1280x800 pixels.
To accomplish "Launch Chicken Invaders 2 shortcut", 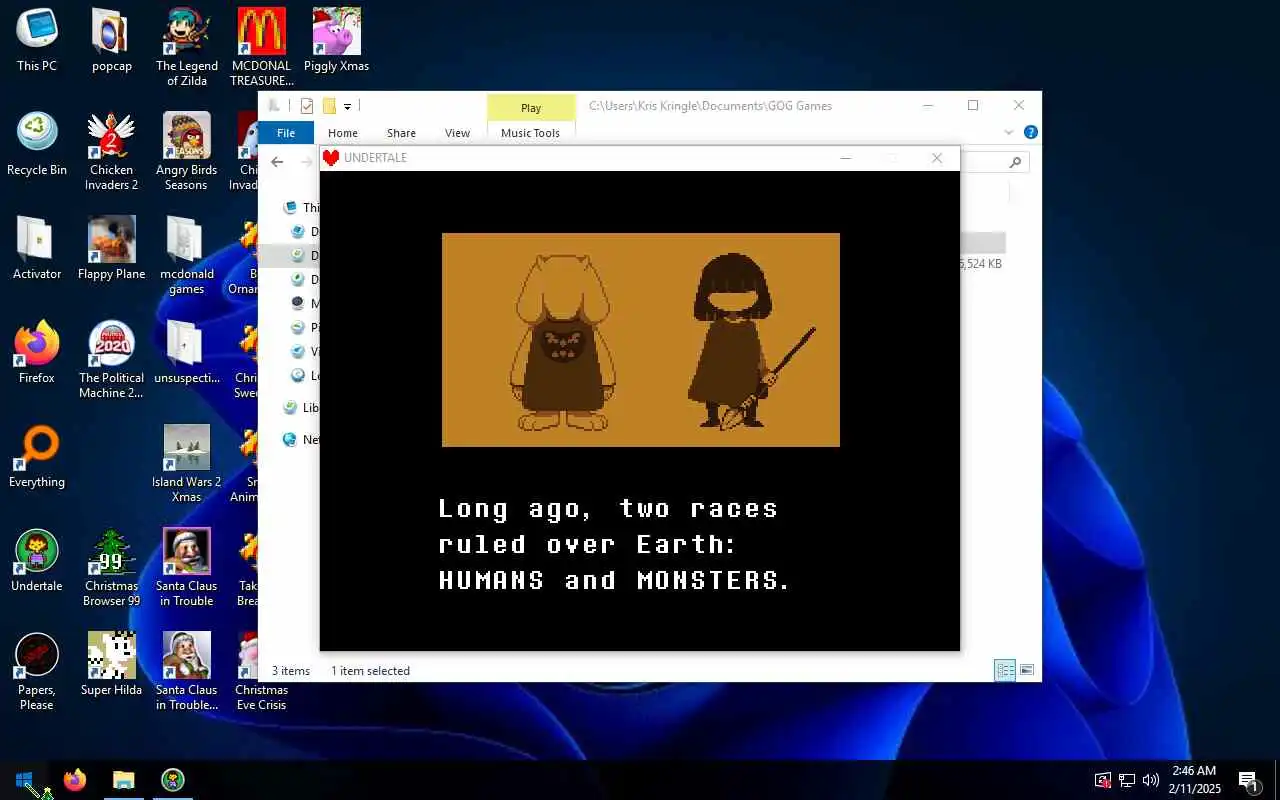I will 111,151.
